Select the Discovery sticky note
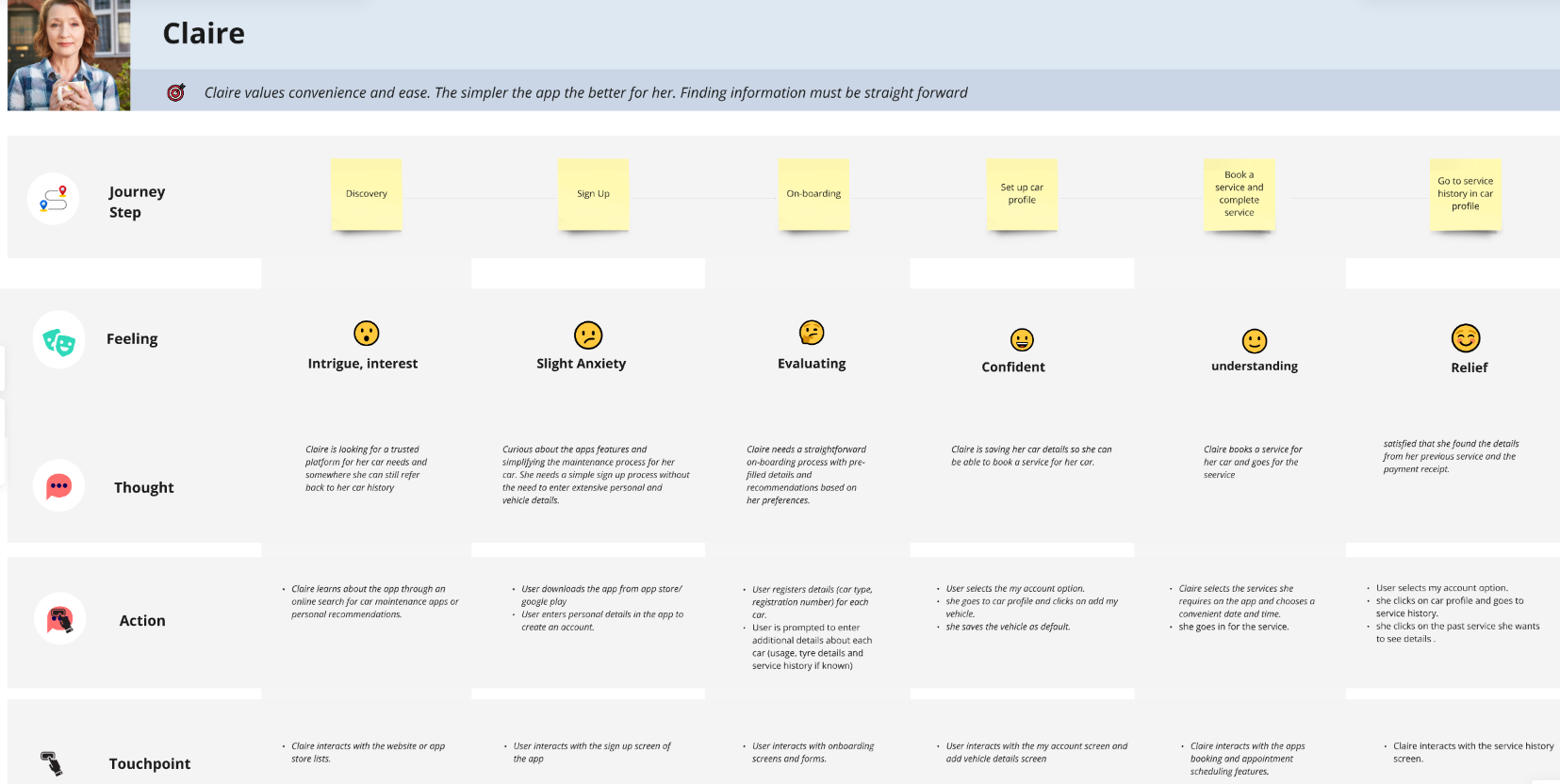Screen dimensions: 1560x784 pos(367,194)
